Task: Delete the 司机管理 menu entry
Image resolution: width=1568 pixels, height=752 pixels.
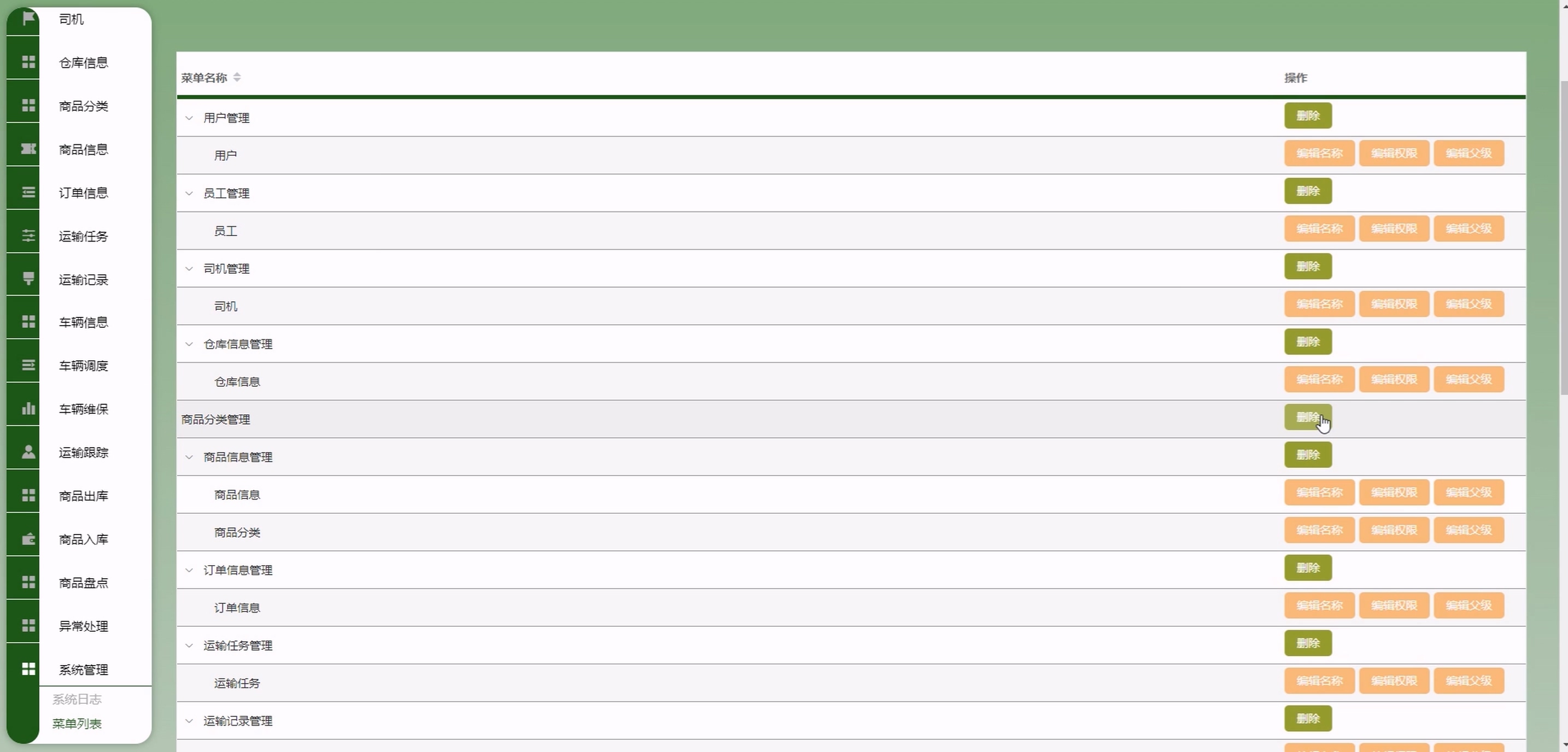Action: click(x=1307, y=267)
